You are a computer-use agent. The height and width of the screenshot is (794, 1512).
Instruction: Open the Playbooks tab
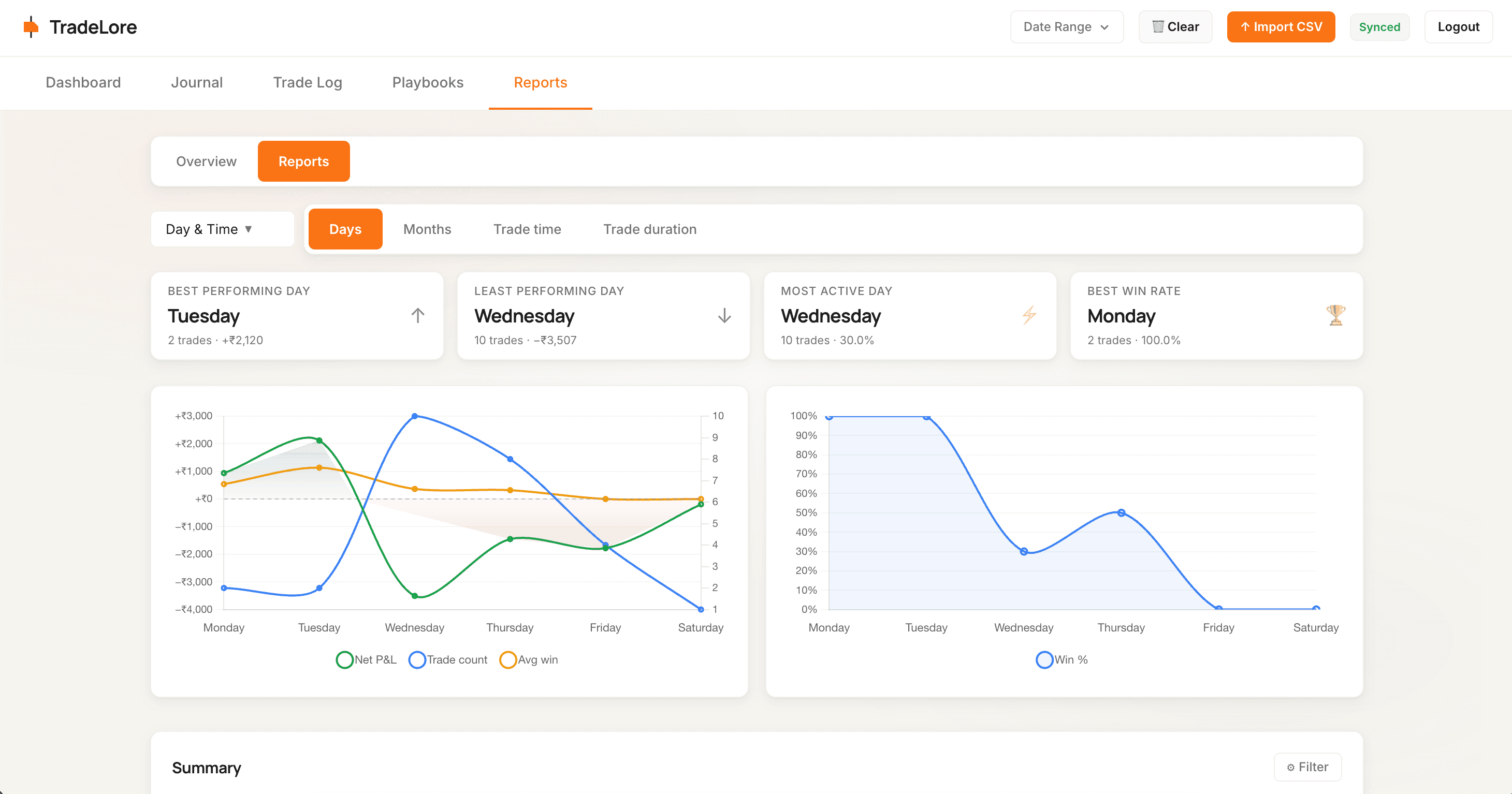pos(428,82)
